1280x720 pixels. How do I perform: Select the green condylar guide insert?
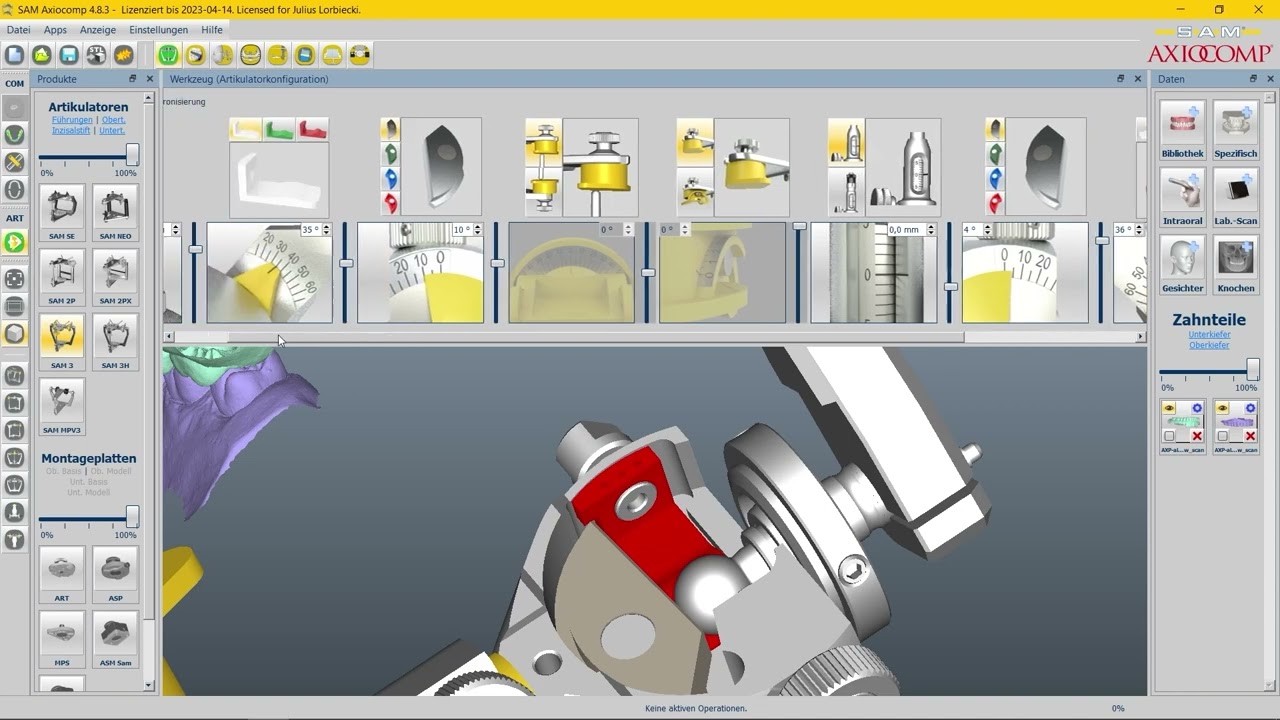tap(279, 129)
